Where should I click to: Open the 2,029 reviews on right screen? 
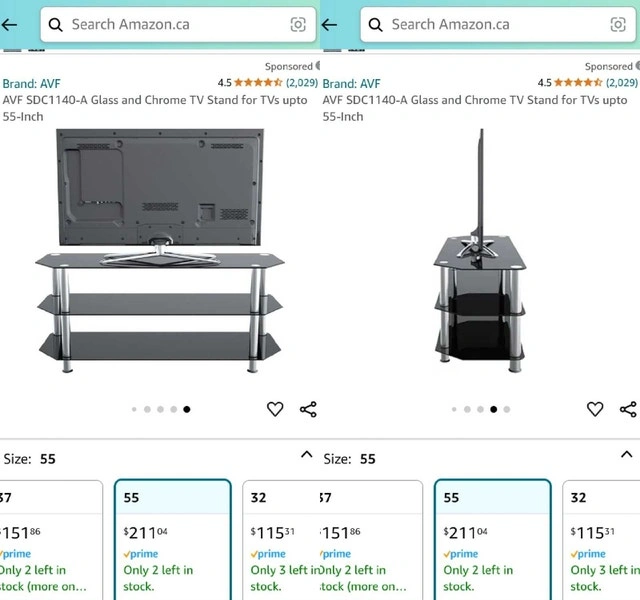click(x=622, y=83)
